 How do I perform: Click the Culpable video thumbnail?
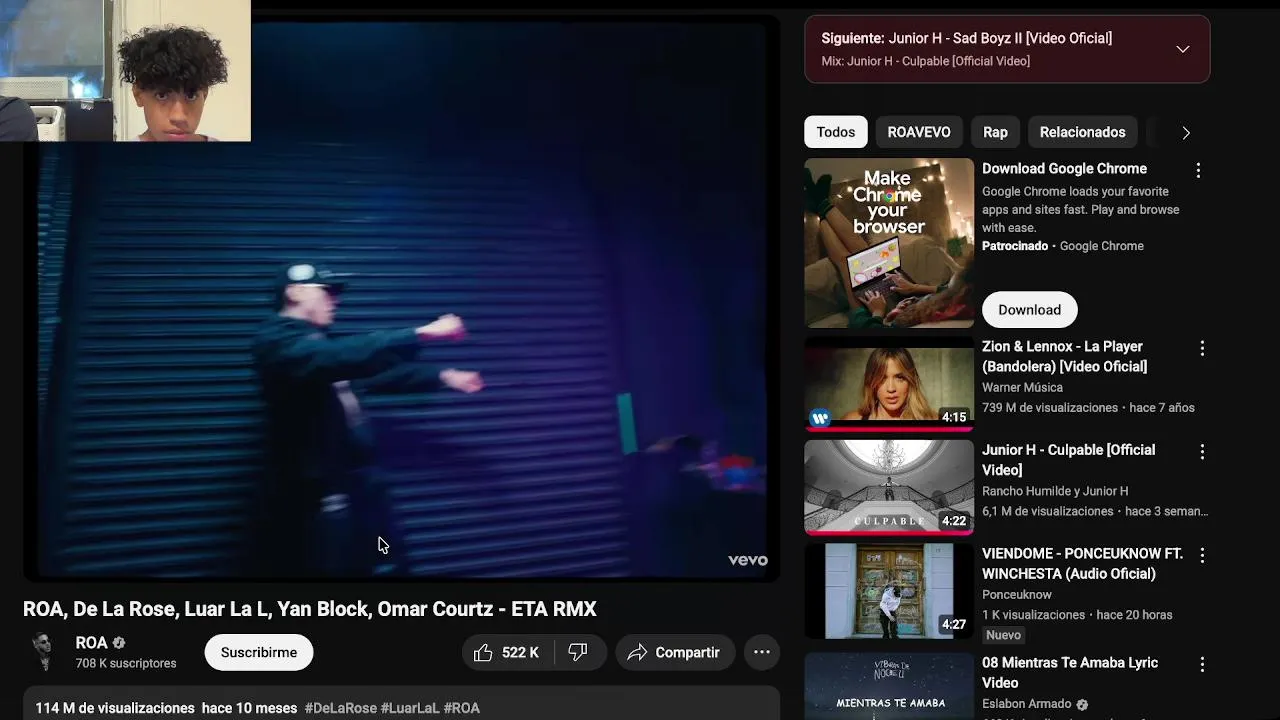pos(889,488)
